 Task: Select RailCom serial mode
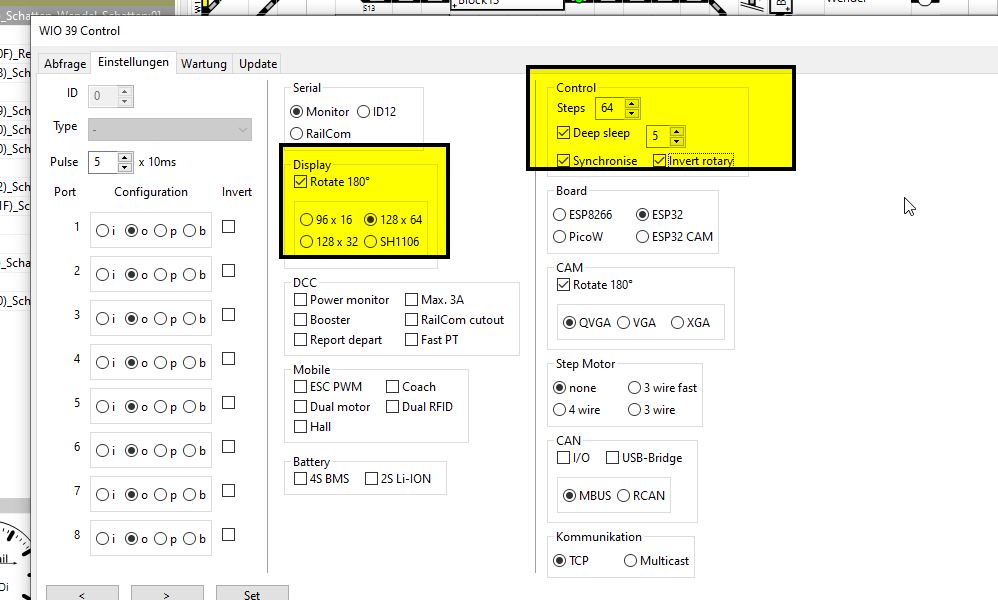(x=297, y=134)
